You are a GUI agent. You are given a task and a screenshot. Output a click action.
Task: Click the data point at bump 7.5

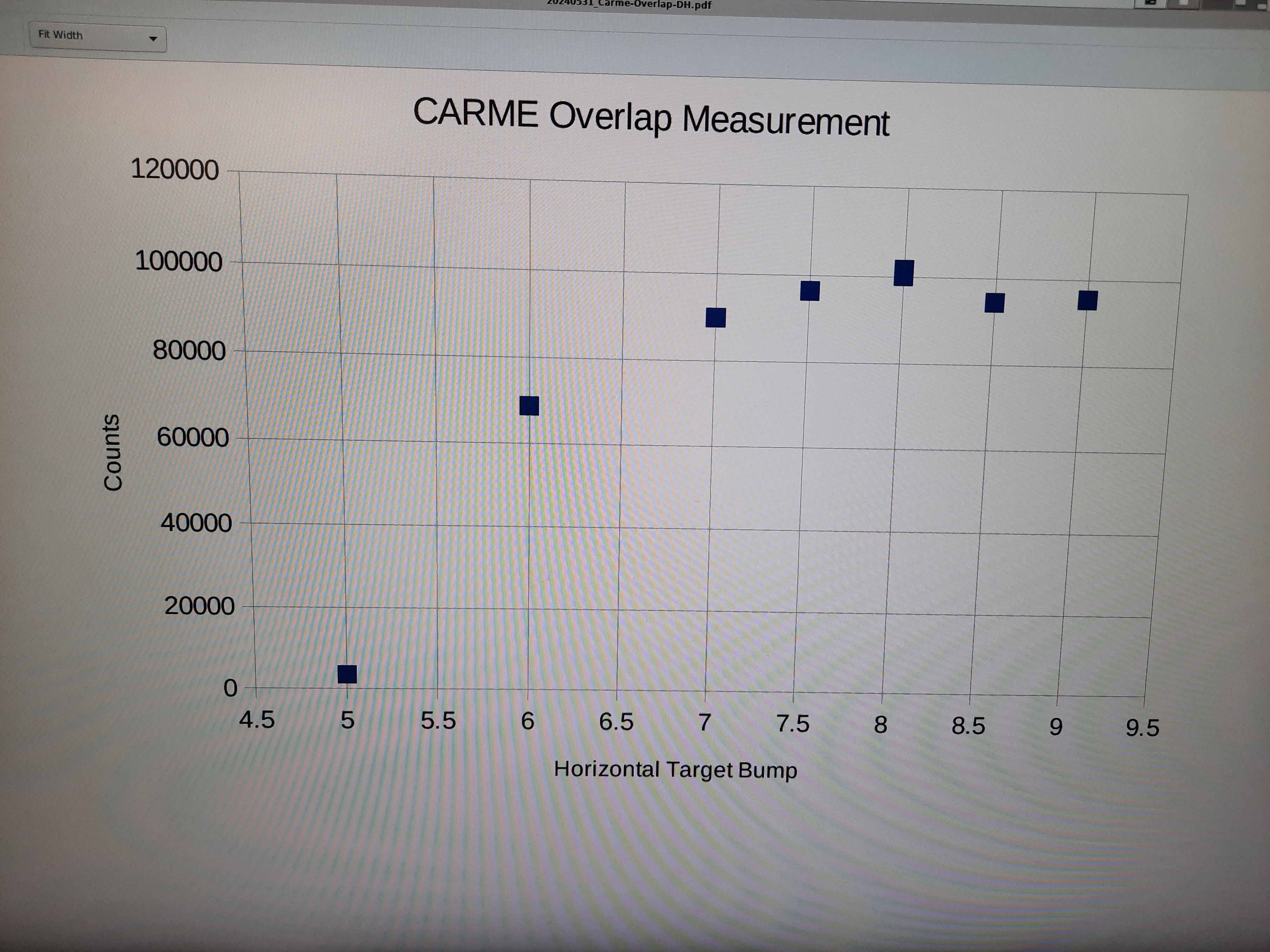point(810,291)
